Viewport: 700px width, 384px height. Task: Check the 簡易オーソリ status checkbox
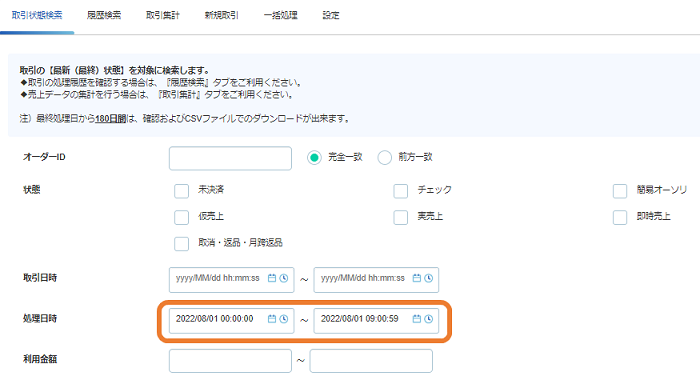[x=620, y=191]
